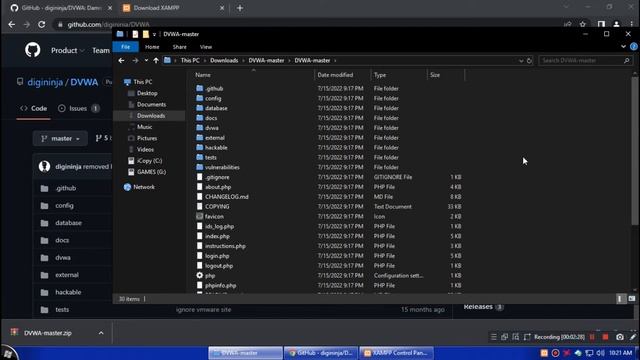
Task: Click the Back arrow in File Explorer
Action: [121, 60]
